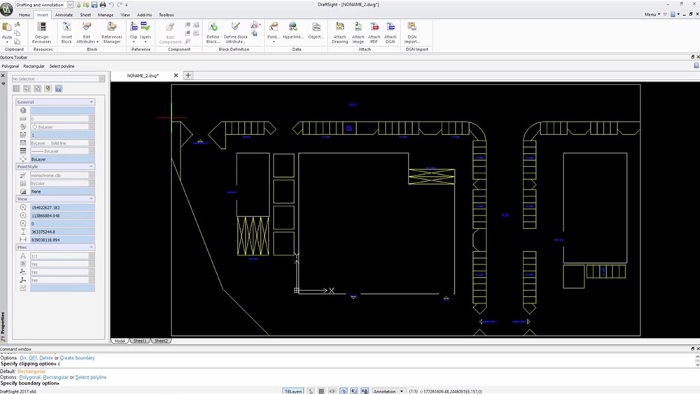Switch to the Sheet2 tab
700x394 pixels.
pos(161,341)
